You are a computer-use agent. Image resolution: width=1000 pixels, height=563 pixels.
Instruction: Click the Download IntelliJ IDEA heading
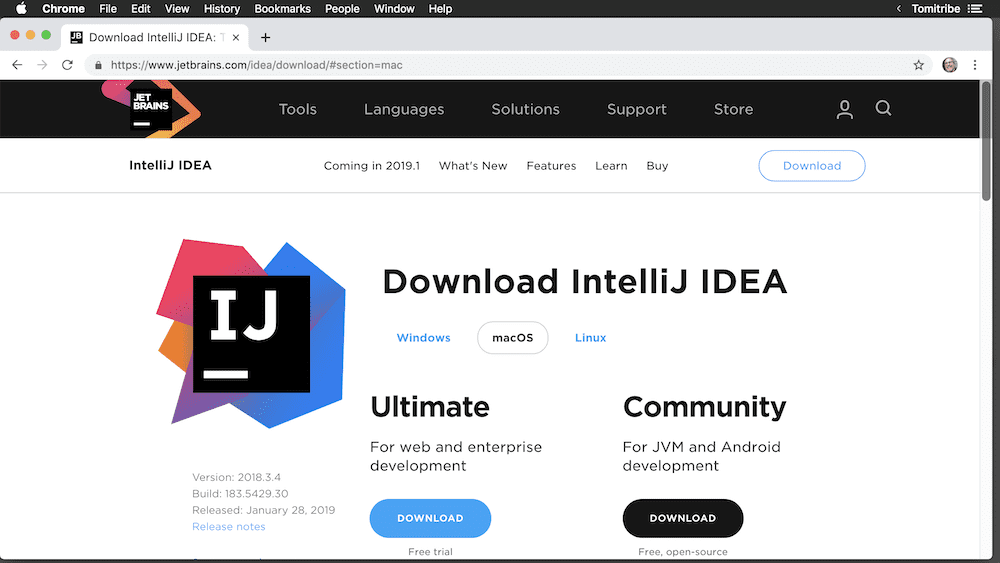585,282
